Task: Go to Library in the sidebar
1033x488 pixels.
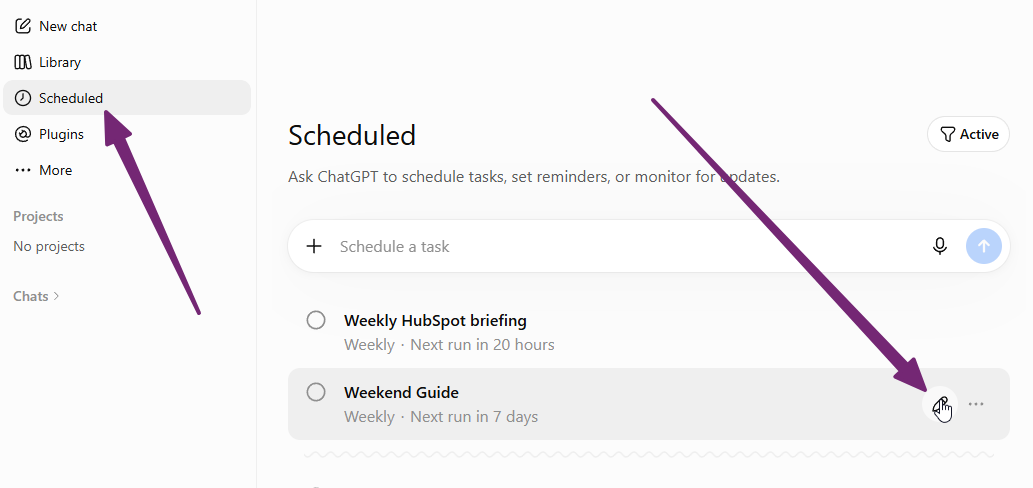Action: [60, 63]
